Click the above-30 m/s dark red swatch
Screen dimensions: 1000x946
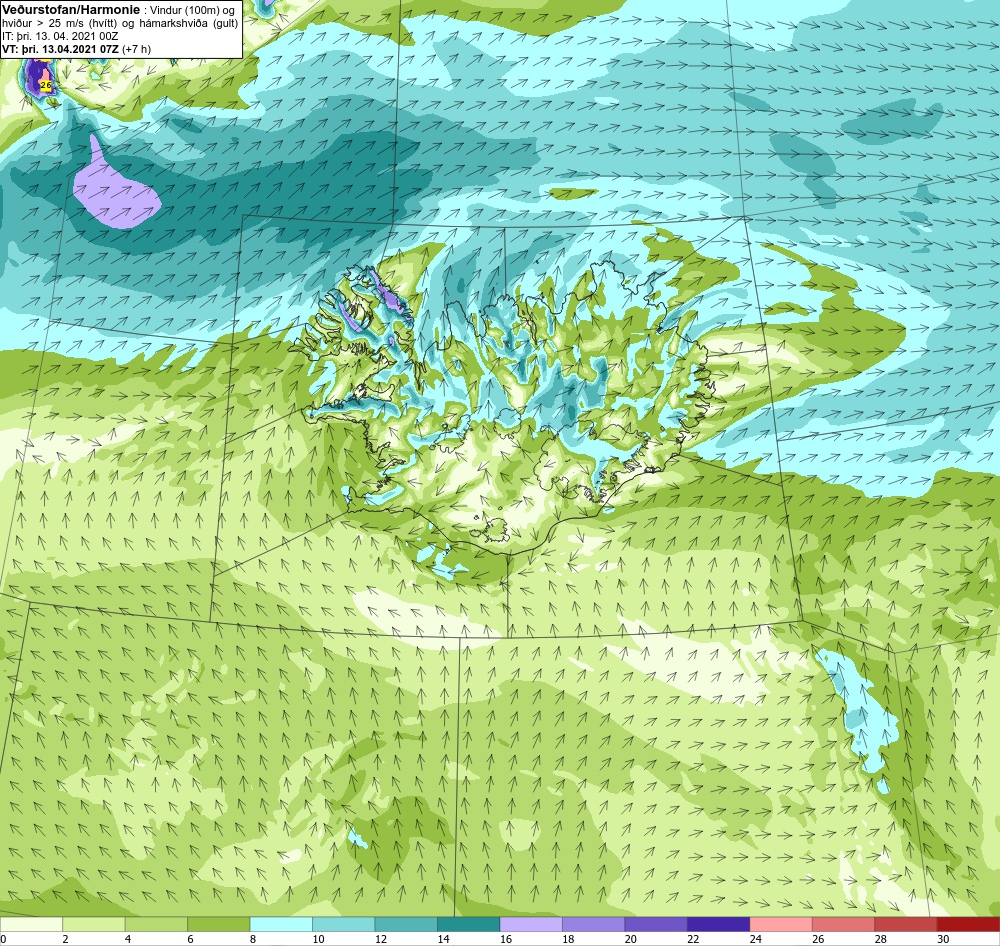(x=969, y=924)
